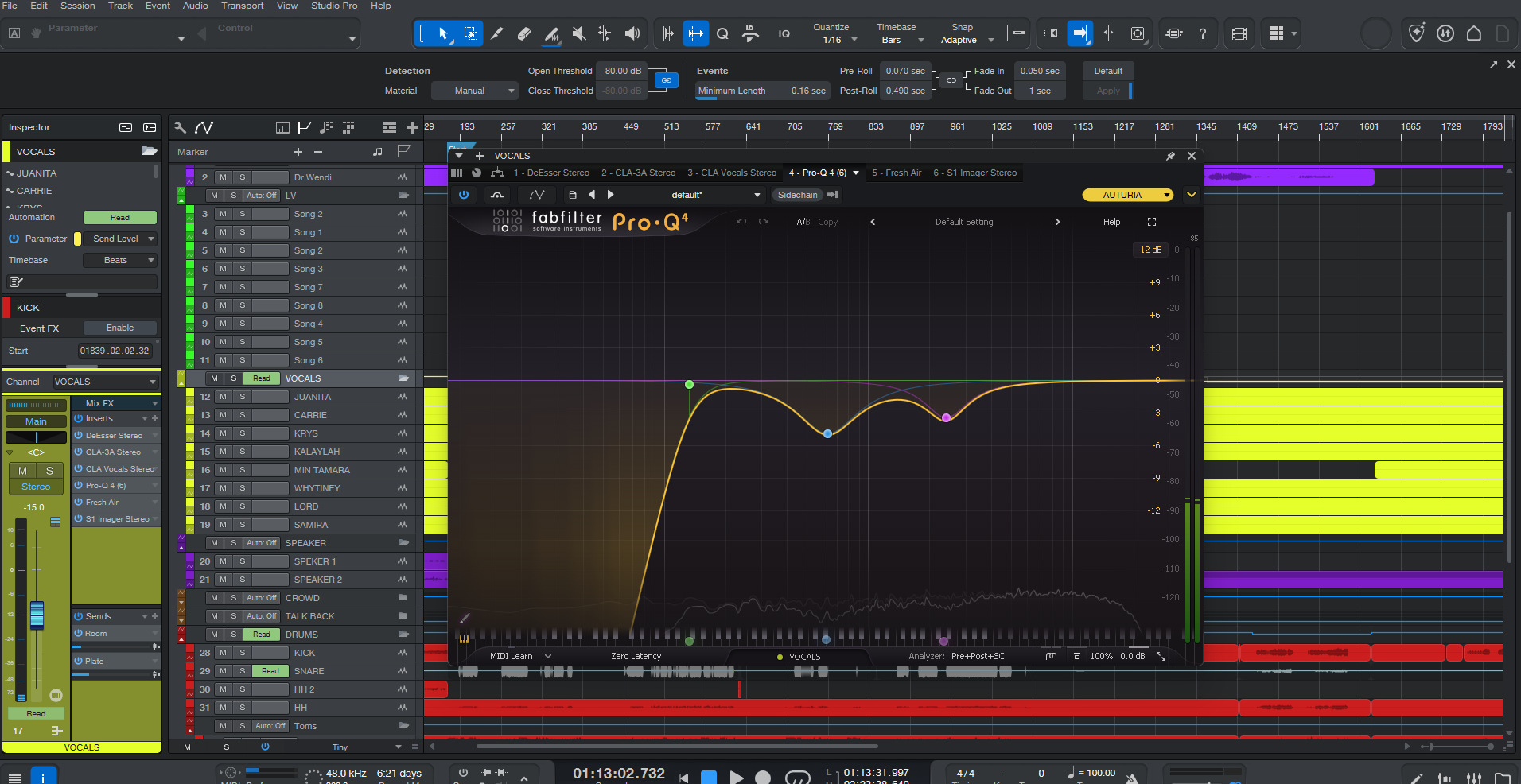Image resolution: width=1521 pixels, height=784 pixels.
Task: Select the Mute tool
Action: point(579,33)
